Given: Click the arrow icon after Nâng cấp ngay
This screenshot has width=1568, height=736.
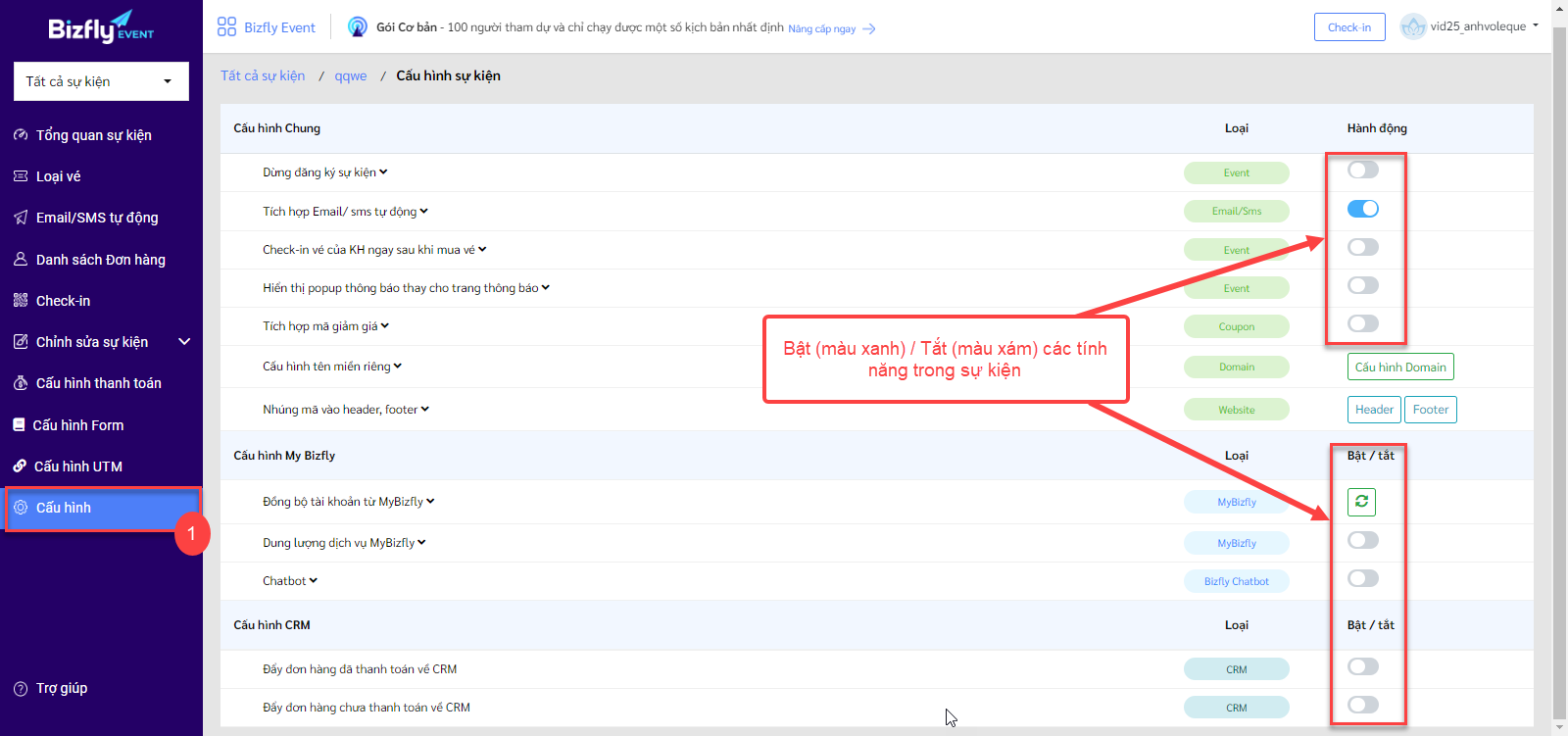Looking at the screenshot, I should (x=869, y=29).
